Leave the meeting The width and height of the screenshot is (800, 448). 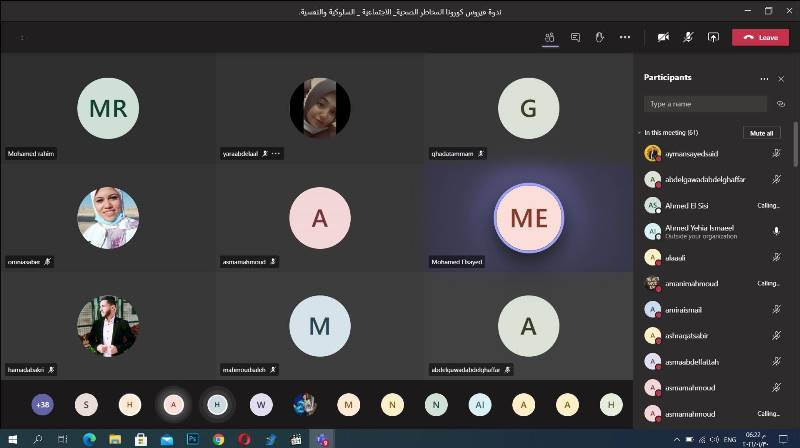760,37
